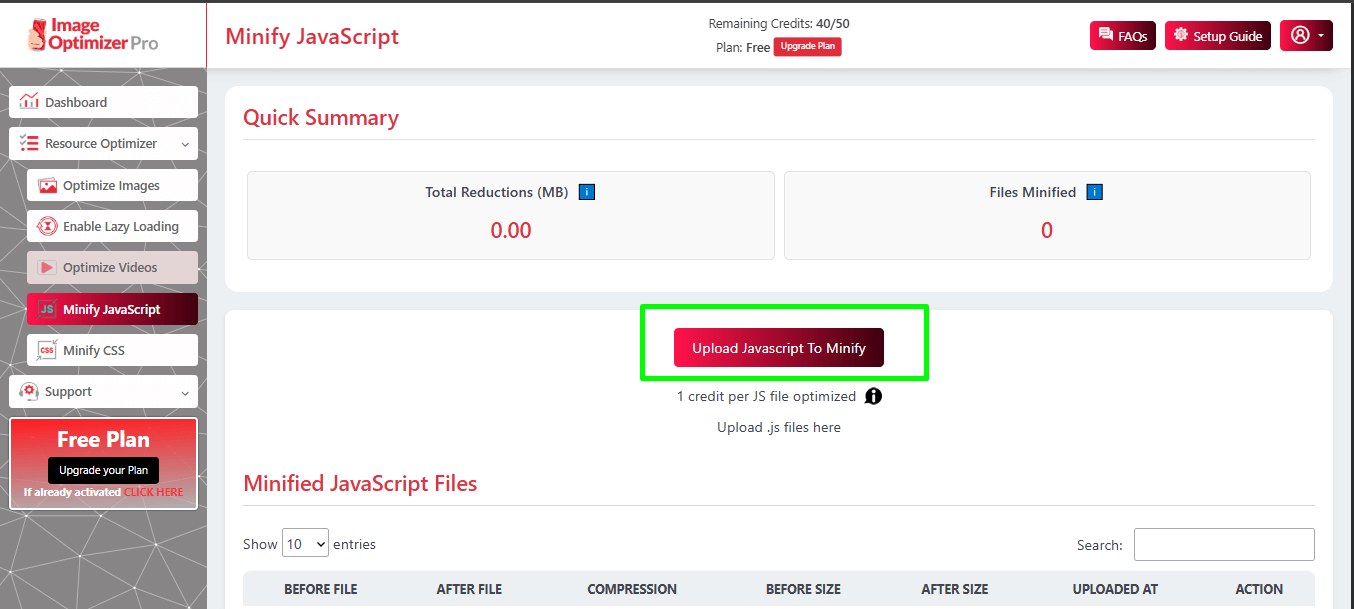Click the Files Minified value 0
The width and height of the screenshot is (1354, 609).
pos(1047,230)
